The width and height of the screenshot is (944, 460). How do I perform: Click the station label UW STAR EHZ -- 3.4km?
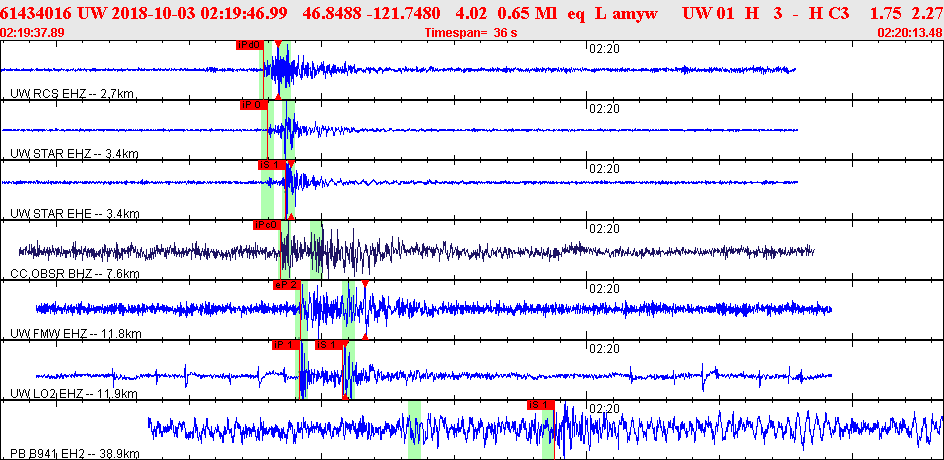[74, 154]
